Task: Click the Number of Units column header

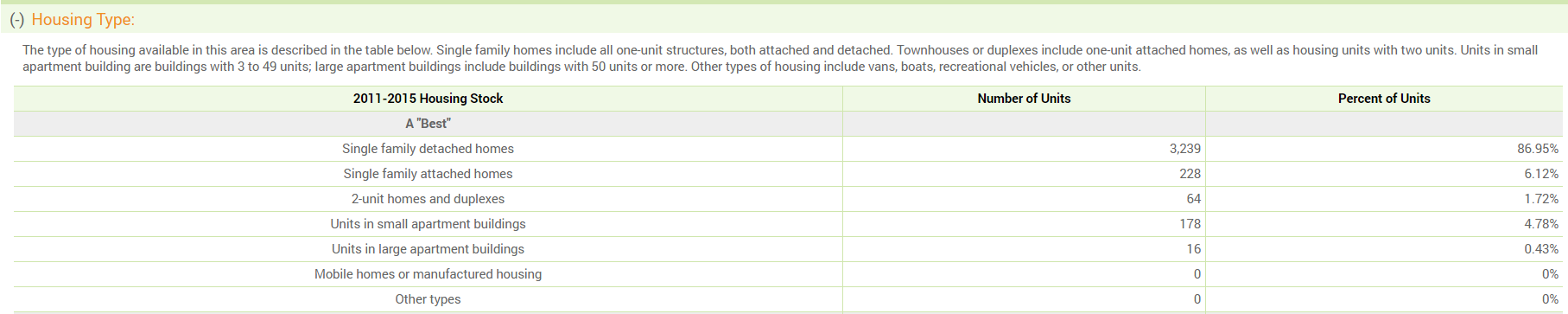Action: pos(1024,99)
